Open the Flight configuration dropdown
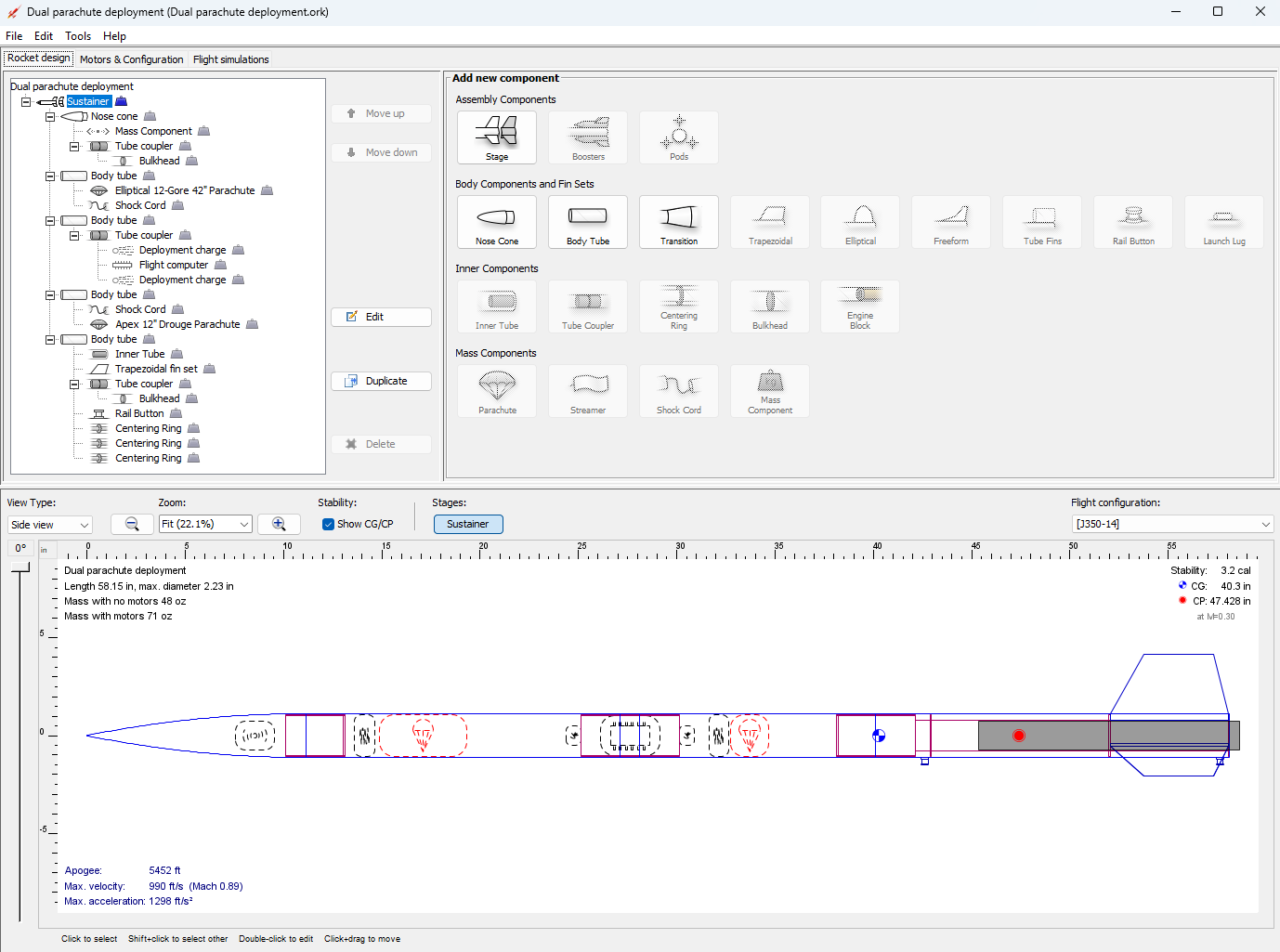The height and width of the screenshot is (952, 1280). [x=1172, y=524]
